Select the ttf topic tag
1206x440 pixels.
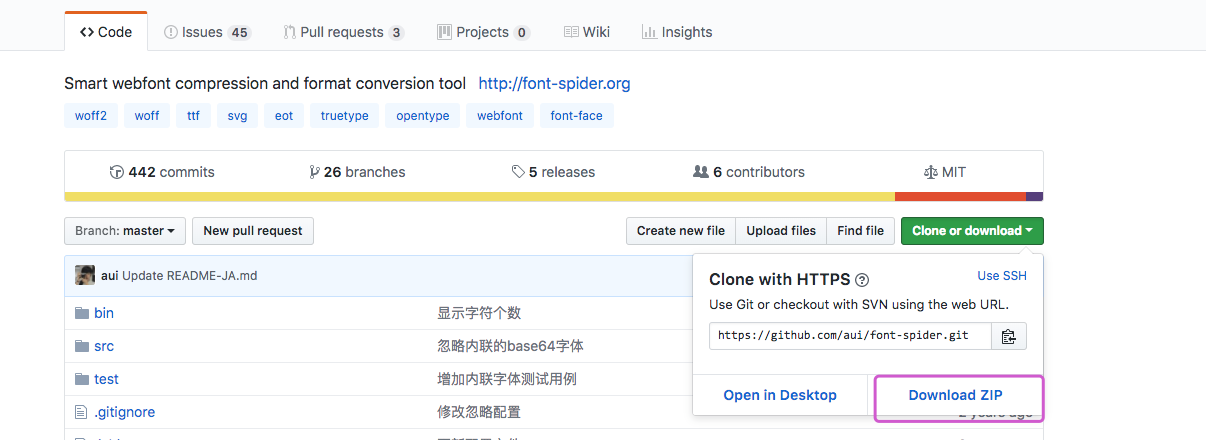(x=193, y=116)
